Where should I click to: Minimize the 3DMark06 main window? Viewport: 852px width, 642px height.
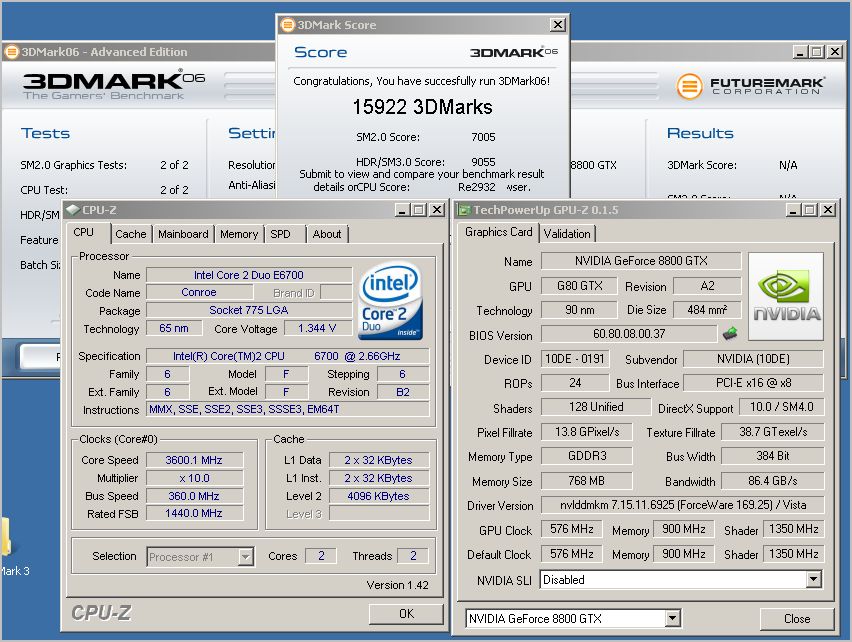coord(799,52)
